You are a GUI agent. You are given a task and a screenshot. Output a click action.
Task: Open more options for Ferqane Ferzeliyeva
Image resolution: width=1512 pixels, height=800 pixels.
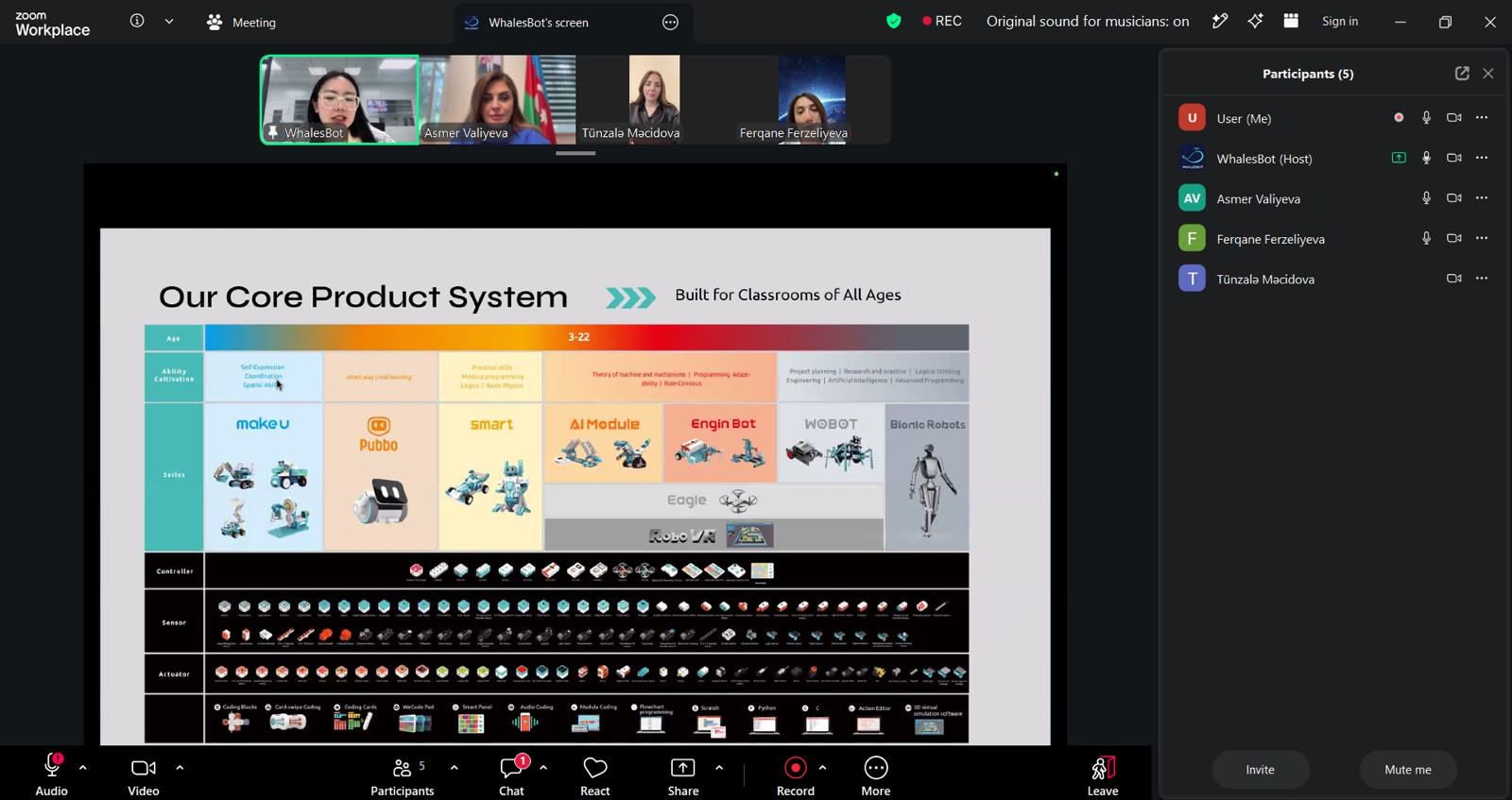(1482, 238)
